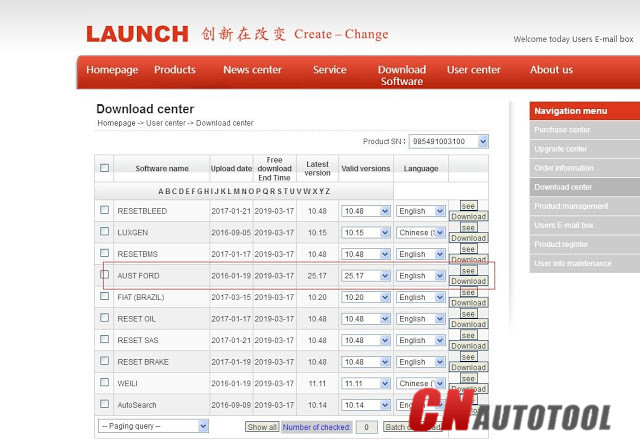Go to News center

click(x=252, y=70)
